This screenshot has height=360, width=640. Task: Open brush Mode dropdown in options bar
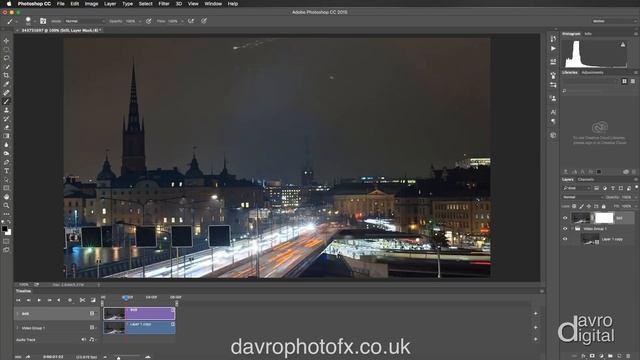point(84,21)
